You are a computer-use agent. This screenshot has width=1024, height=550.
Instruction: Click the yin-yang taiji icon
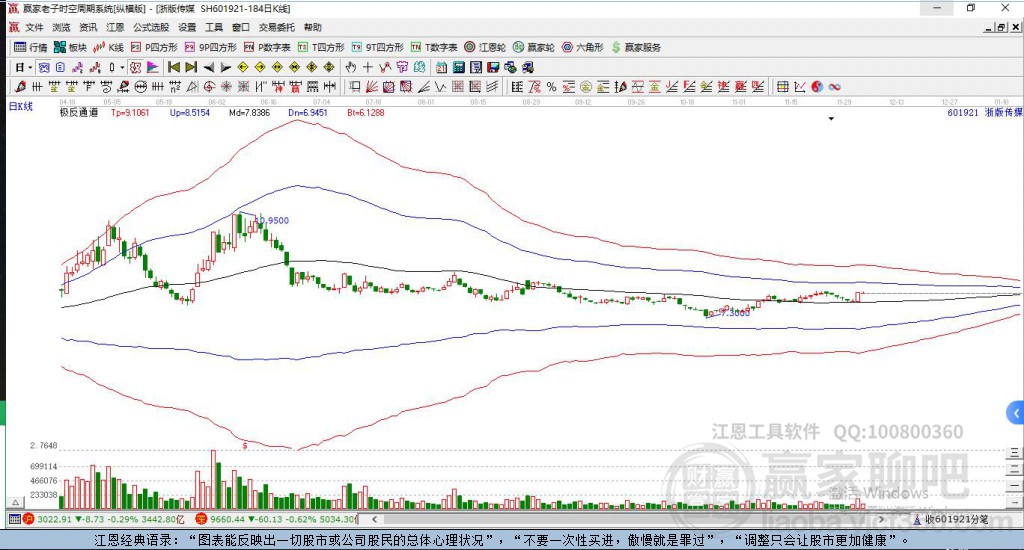point(818,87)
